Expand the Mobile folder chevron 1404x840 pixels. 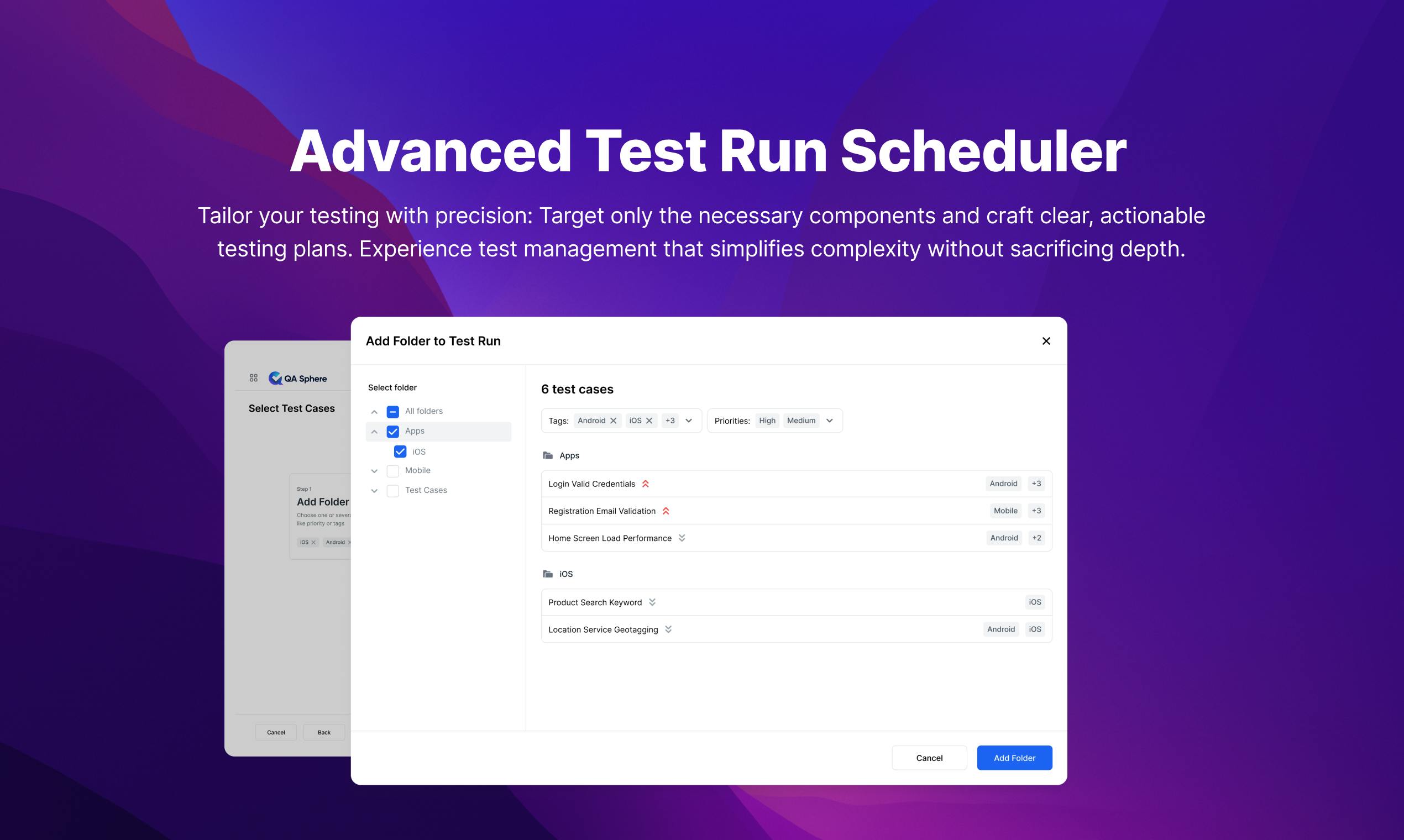point(374,471)
